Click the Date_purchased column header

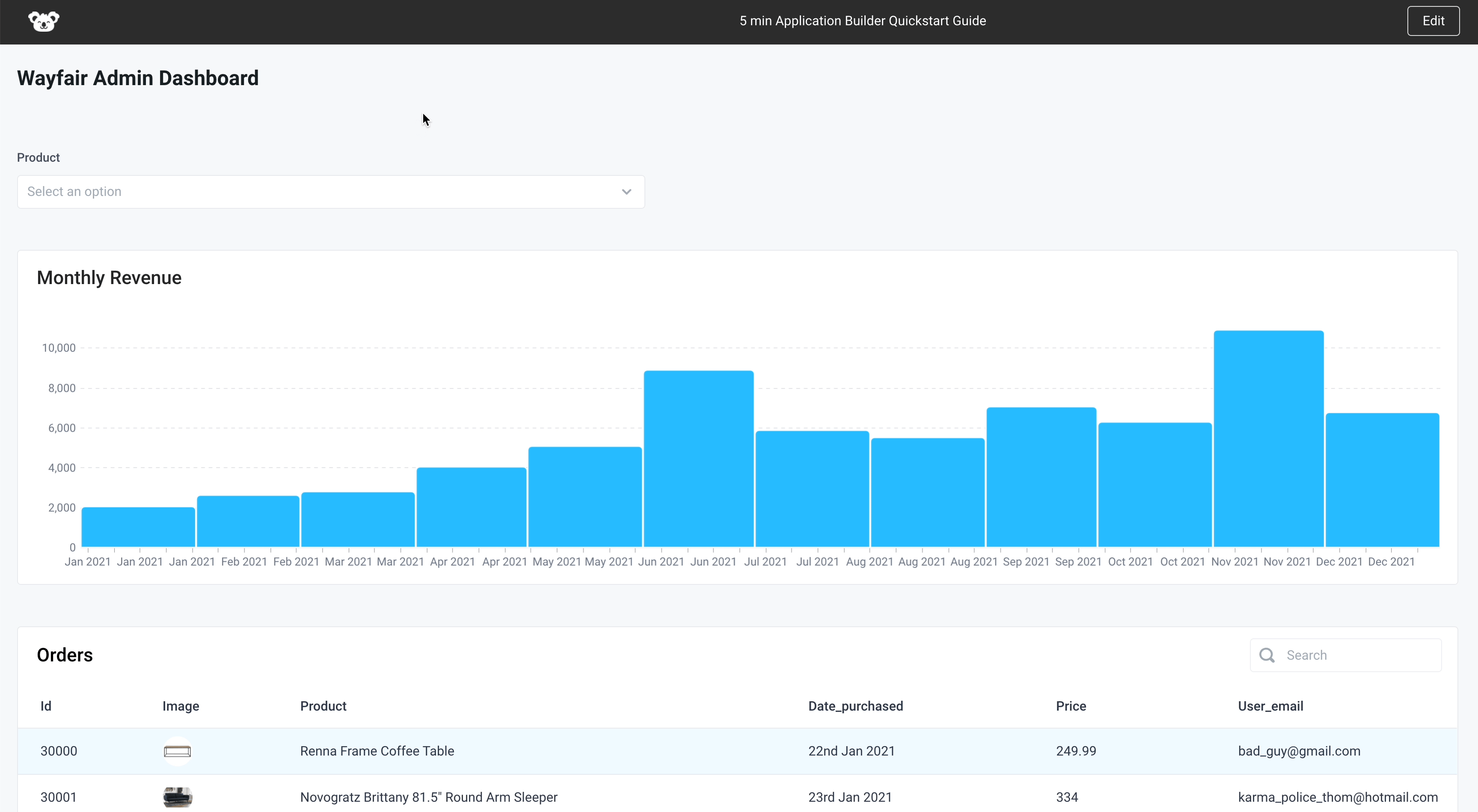[x=855, y=706]
